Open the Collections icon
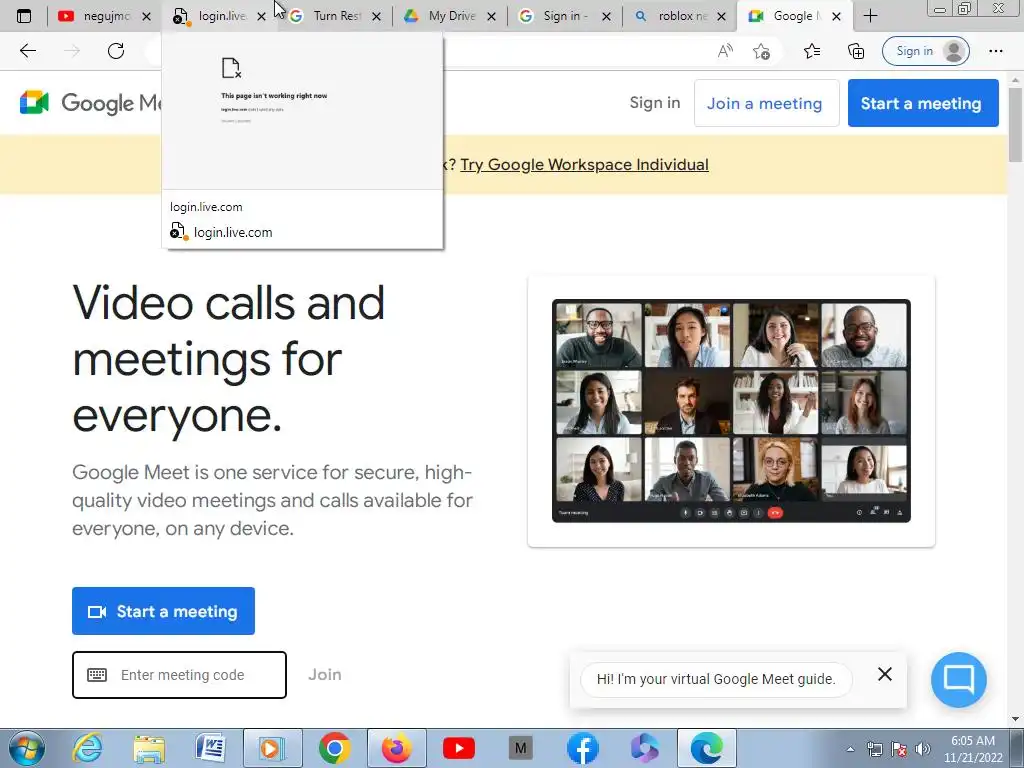Viewport: 1024px width, 768px height. tap(856, 51)
